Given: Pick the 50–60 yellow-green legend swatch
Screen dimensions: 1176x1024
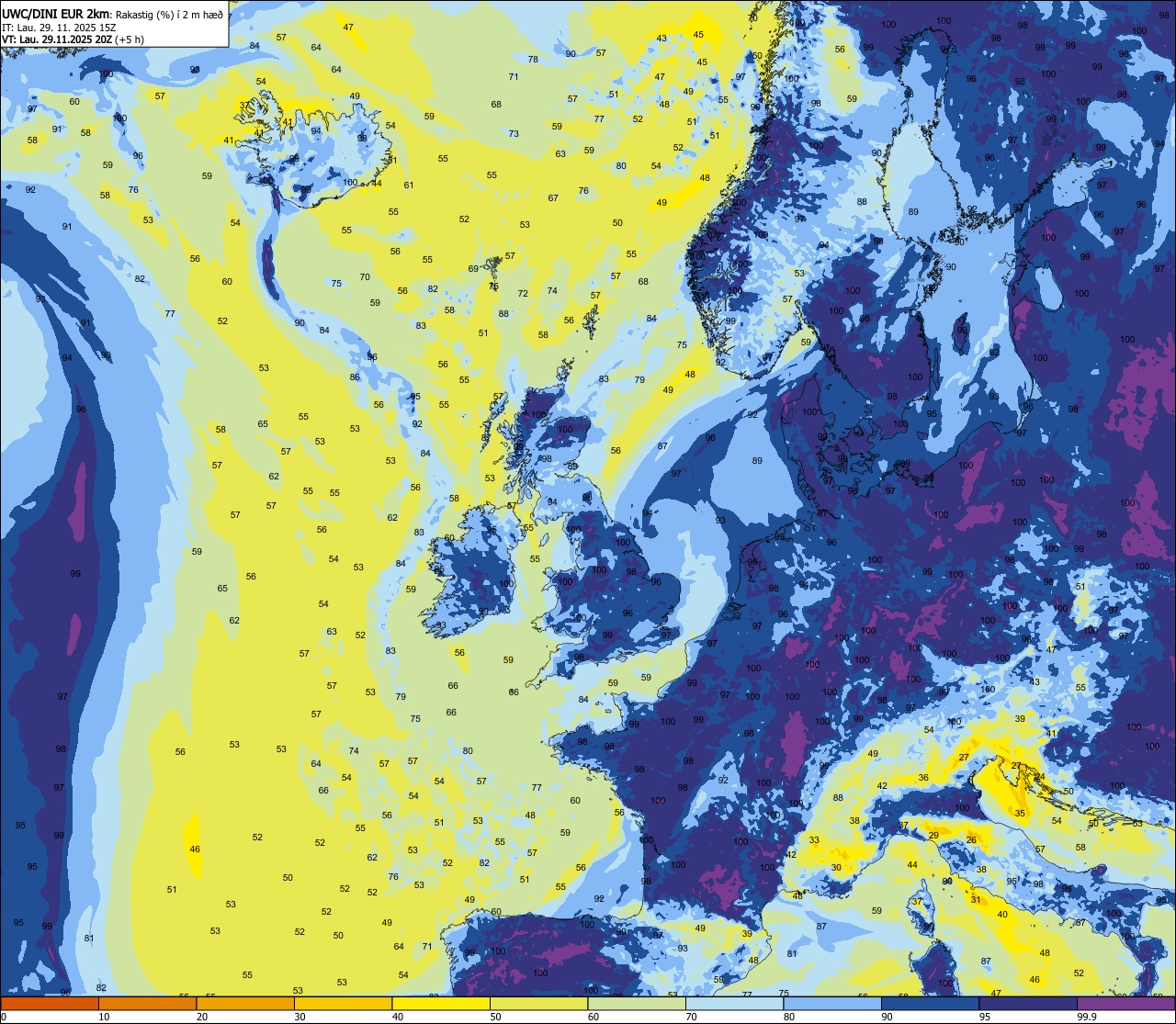Looking at the screenshot, I should [x=538, y=1004].
